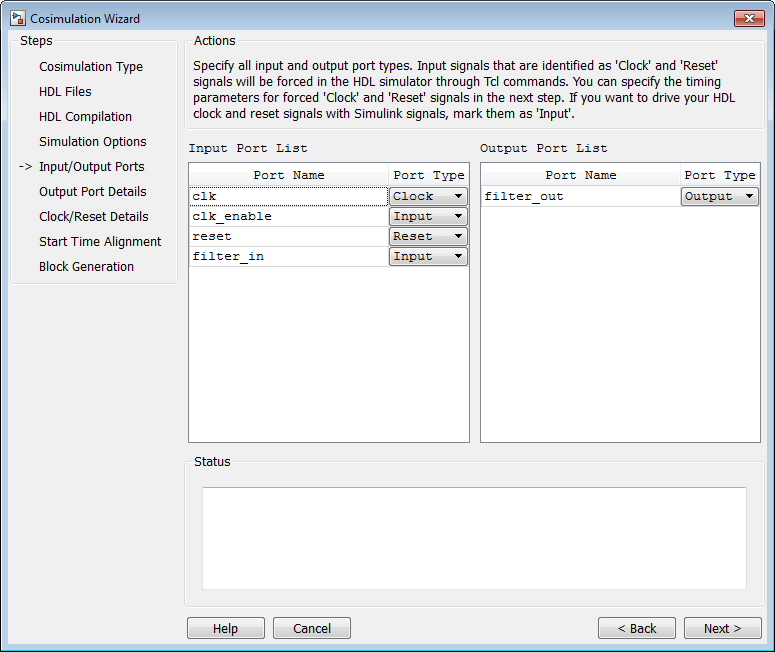Click the Input Port List Port Type header
The width and height of the screenshot is (775, 652).
click(429, 175)
